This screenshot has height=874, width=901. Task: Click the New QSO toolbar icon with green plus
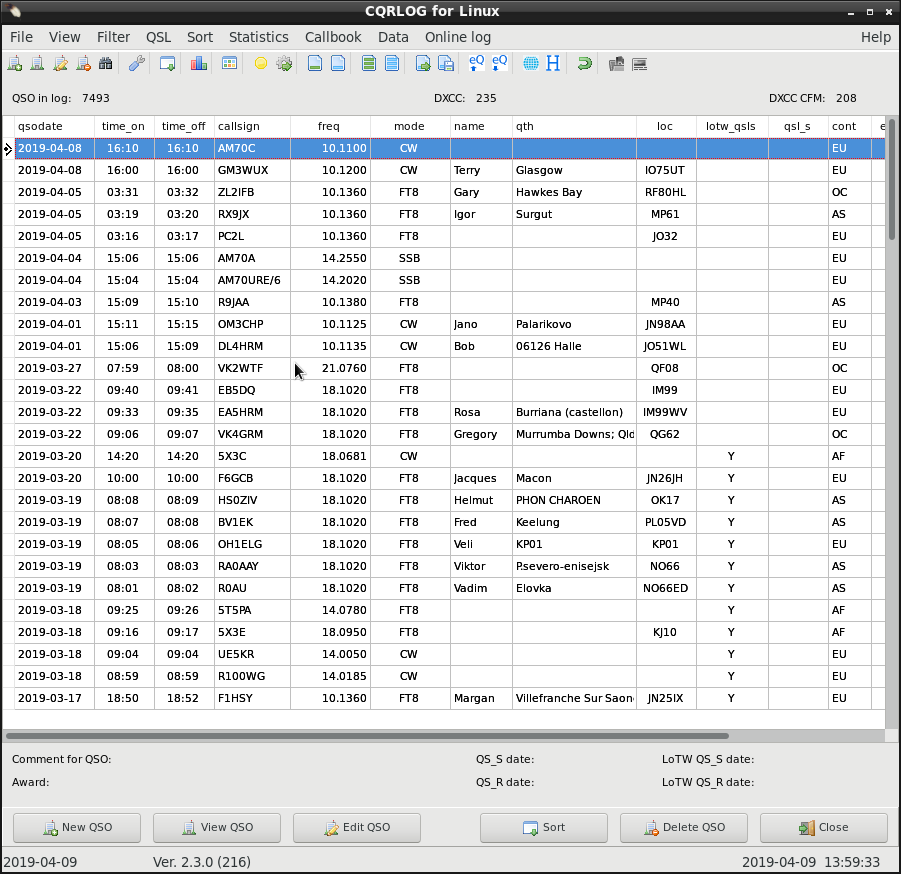[x=14, y=63]
